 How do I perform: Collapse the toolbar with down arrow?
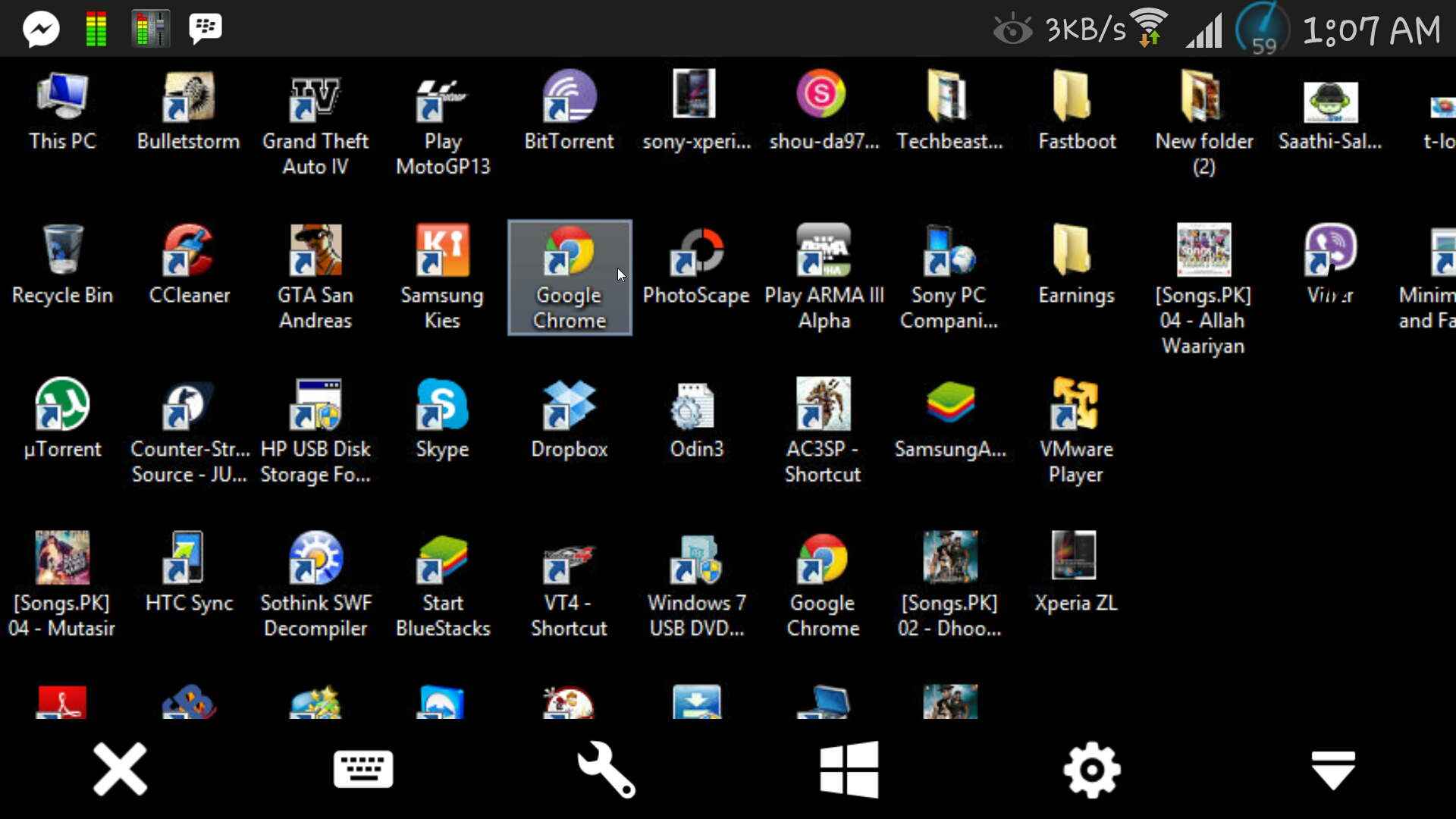coord(1333,769)
